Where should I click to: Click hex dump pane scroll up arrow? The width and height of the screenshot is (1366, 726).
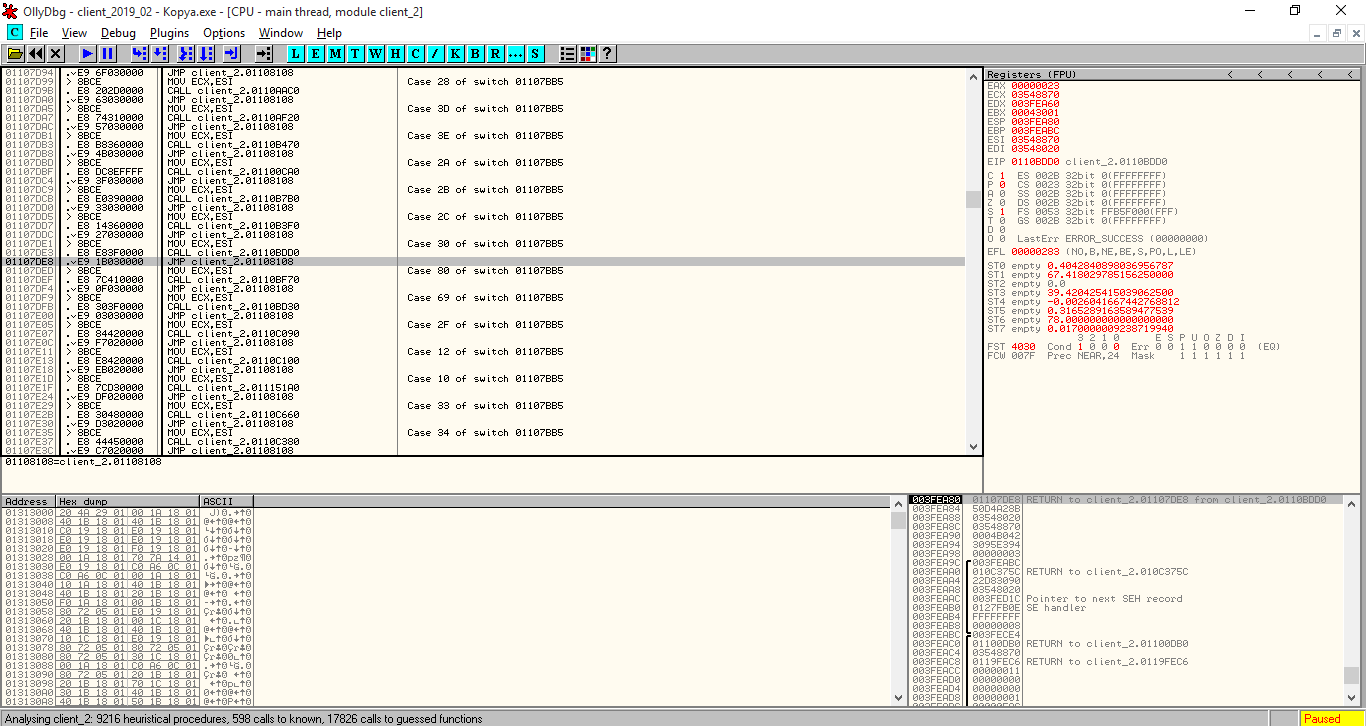coord(899,502)
